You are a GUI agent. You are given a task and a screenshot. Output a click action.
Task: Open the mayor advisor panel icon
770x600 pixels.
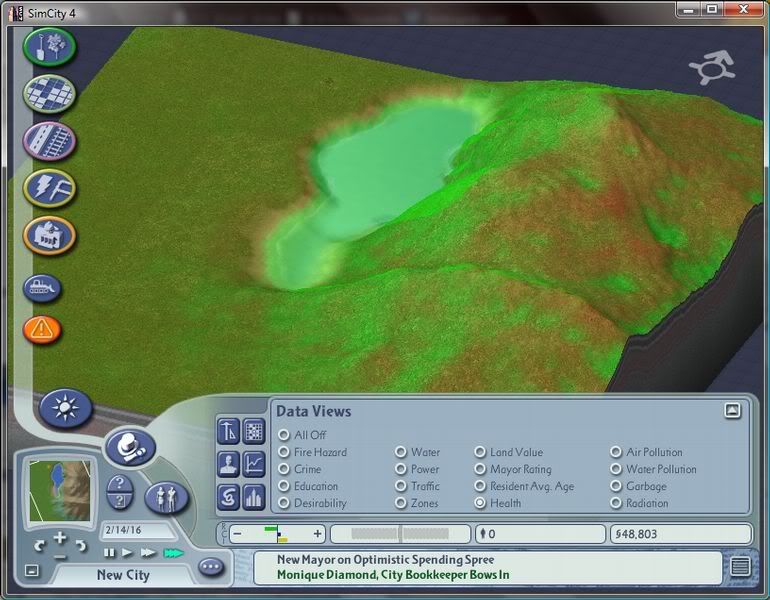coord(228,464)
